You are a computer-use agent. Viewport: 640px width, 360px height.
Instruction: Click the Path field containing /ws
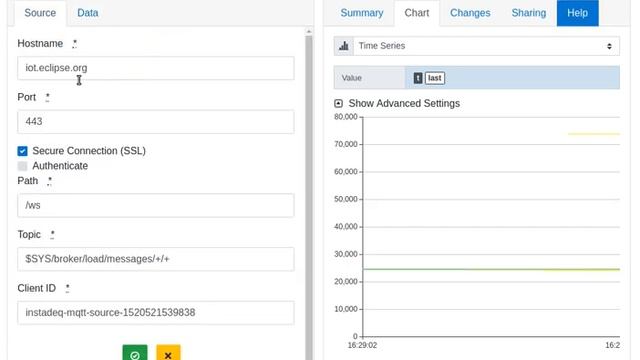coord(156,205)
